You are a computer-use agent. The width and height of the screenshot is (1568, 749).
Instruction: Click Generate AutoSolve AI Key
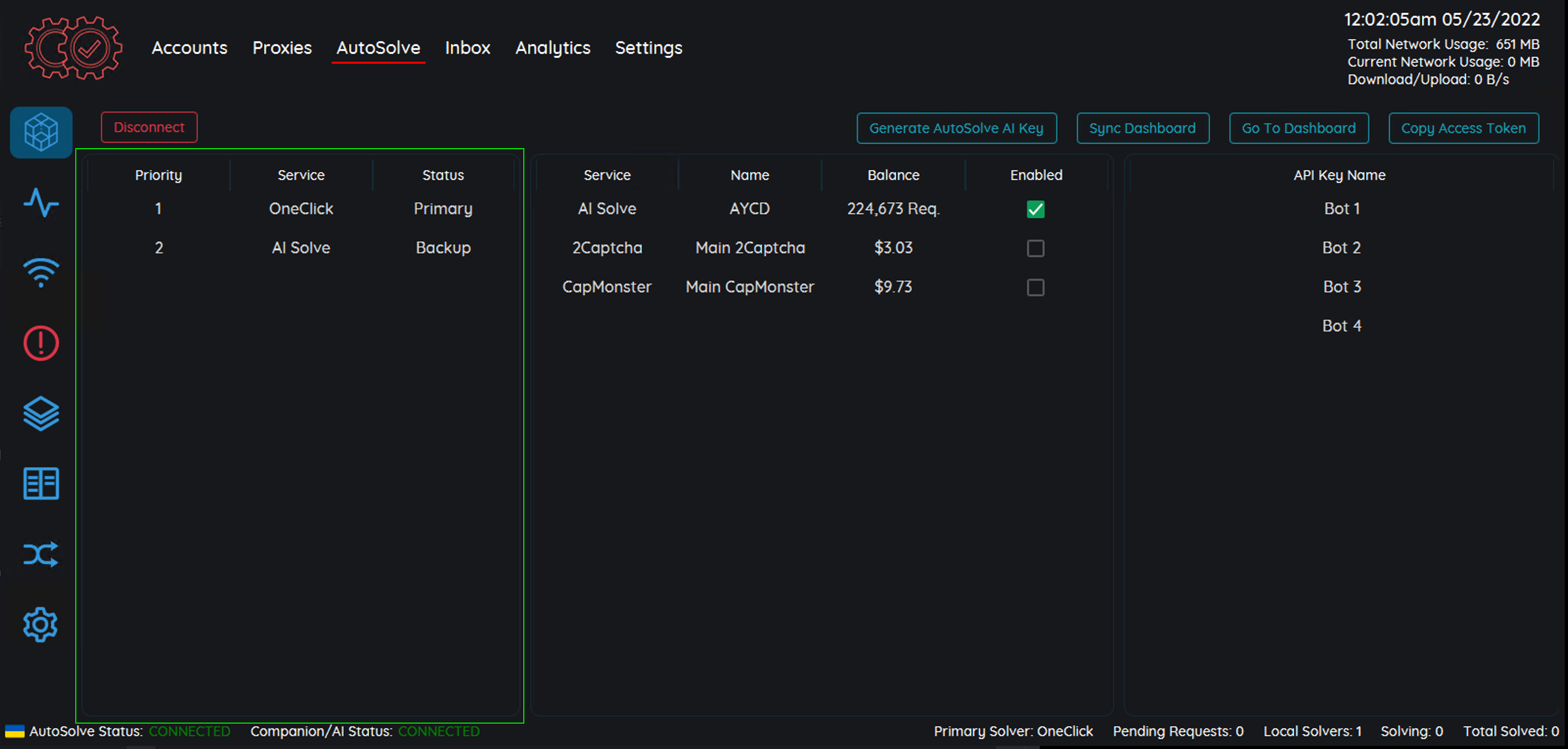pos(956,129)
